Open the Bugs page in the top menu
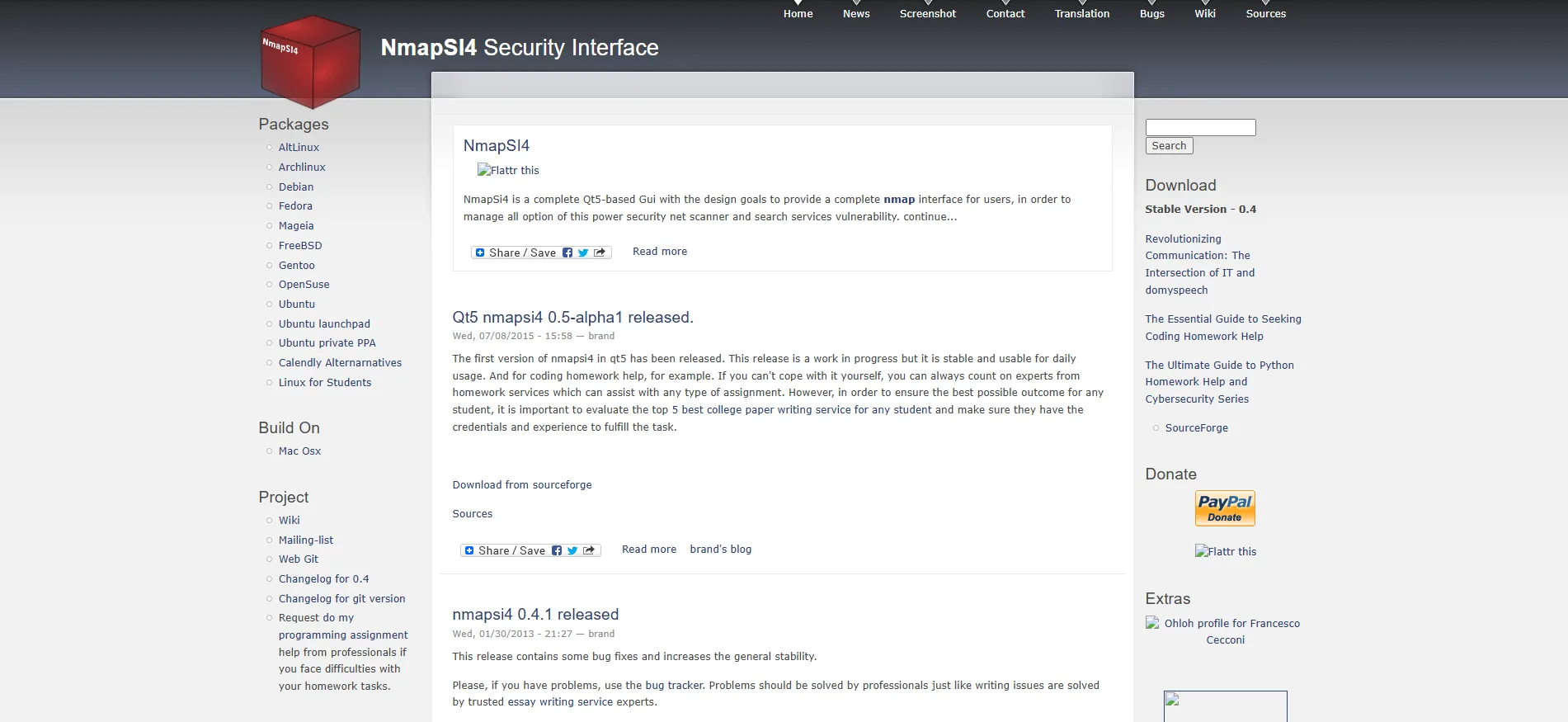Viewport: 1568px width, 722px height. coord(1152,14)
